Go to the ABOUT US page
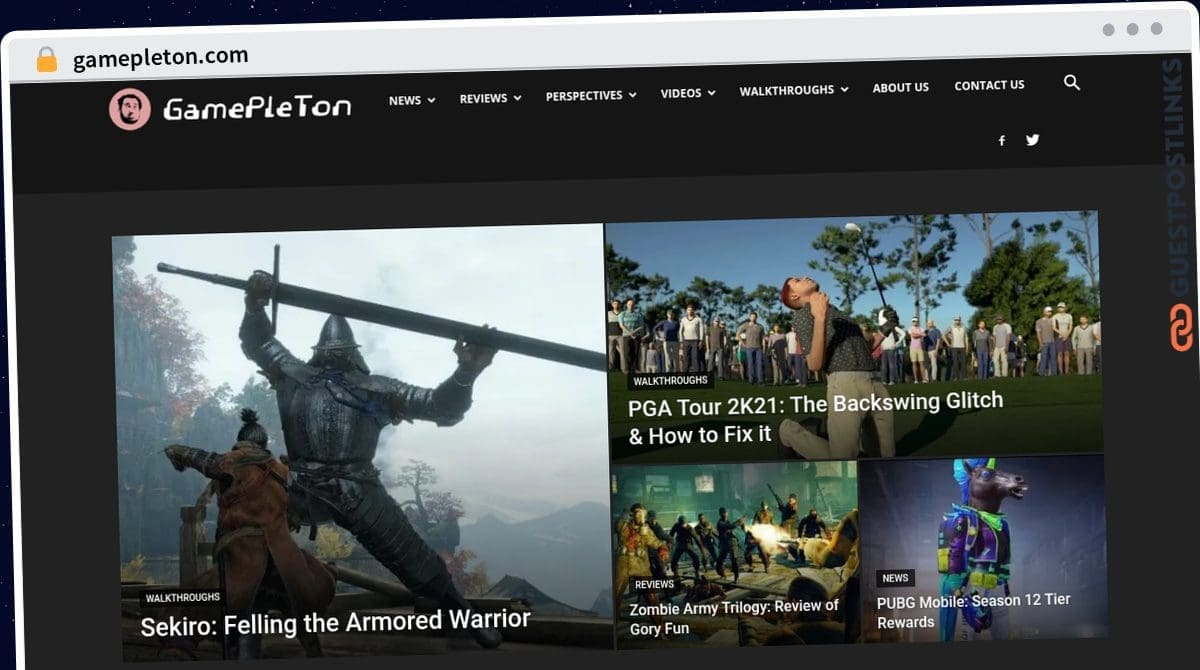Viewport: 1200px width, 670px height. (901, 88)
